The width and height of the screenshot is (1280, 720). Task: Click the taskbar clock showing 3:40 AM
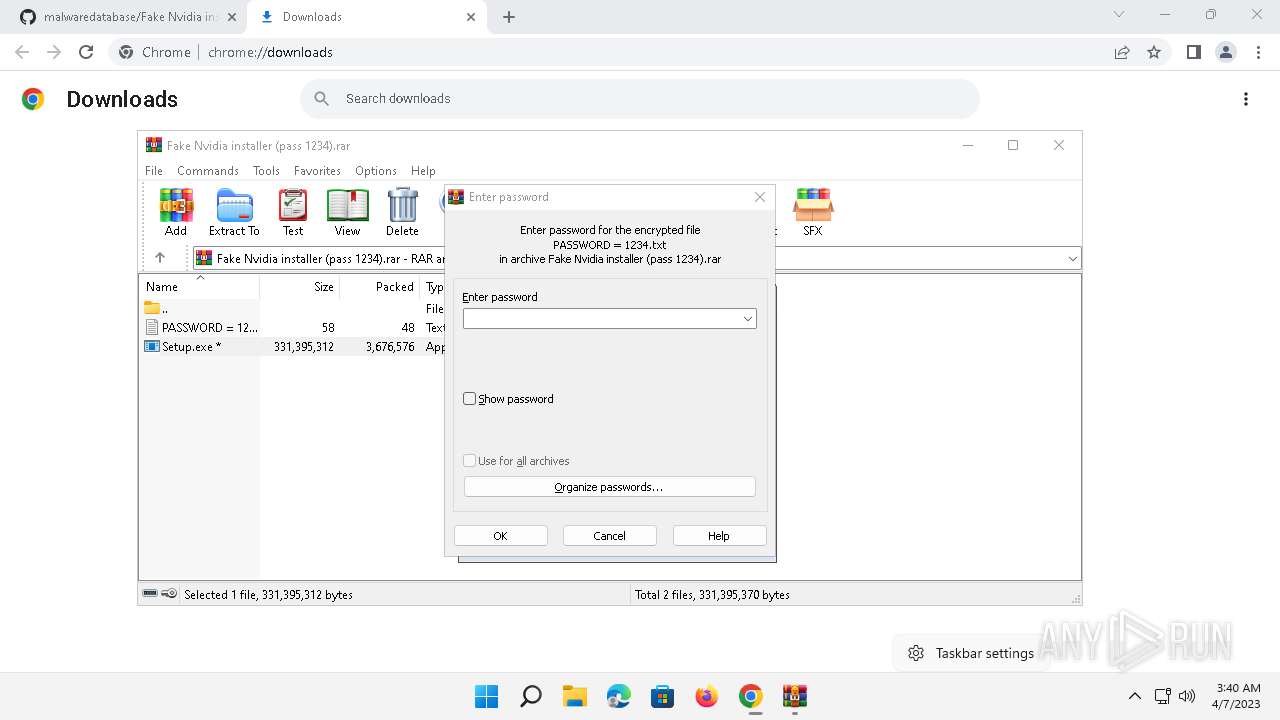[x=1238, y=696]
